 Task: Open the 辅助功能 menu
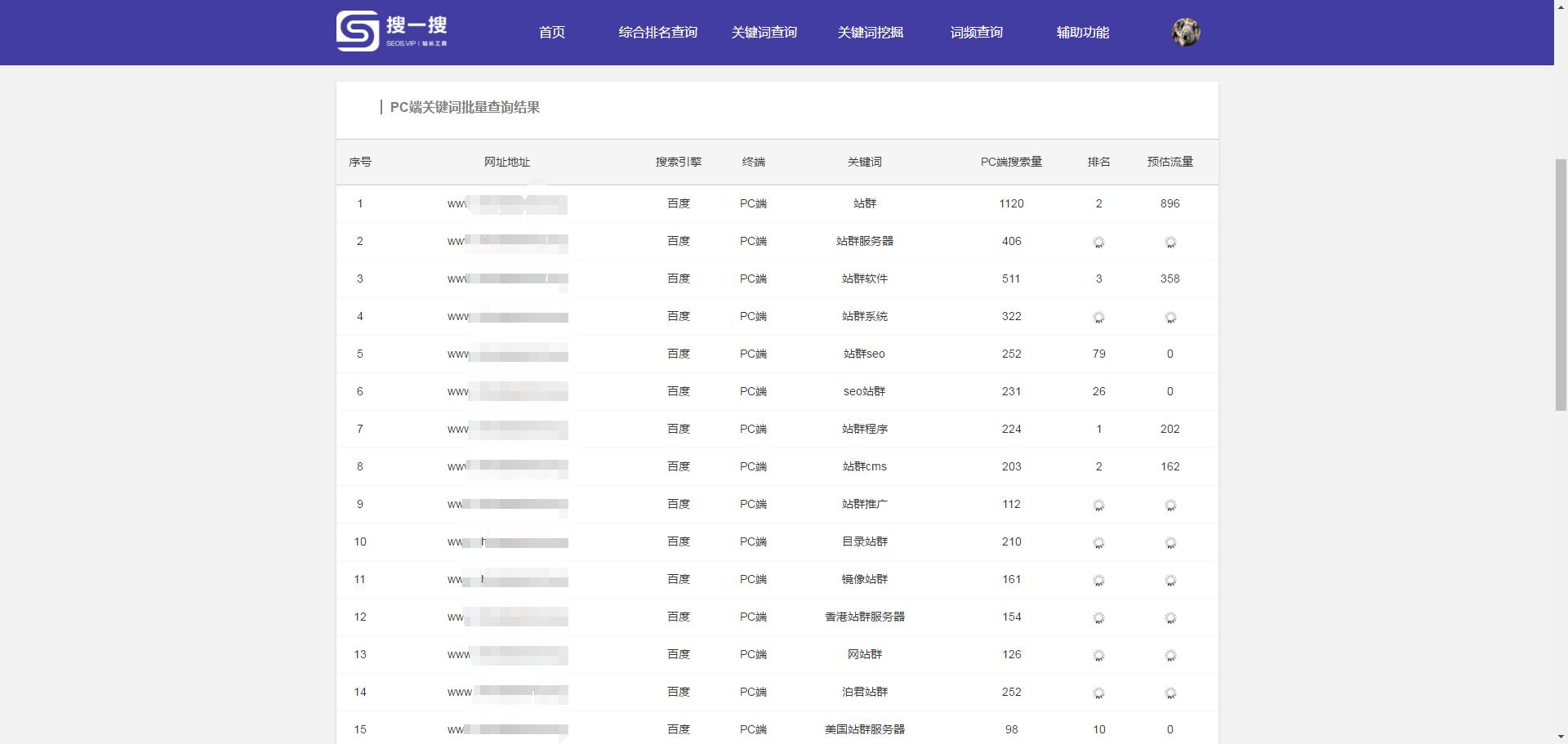pyautogui.click(x=1082, y=33)
